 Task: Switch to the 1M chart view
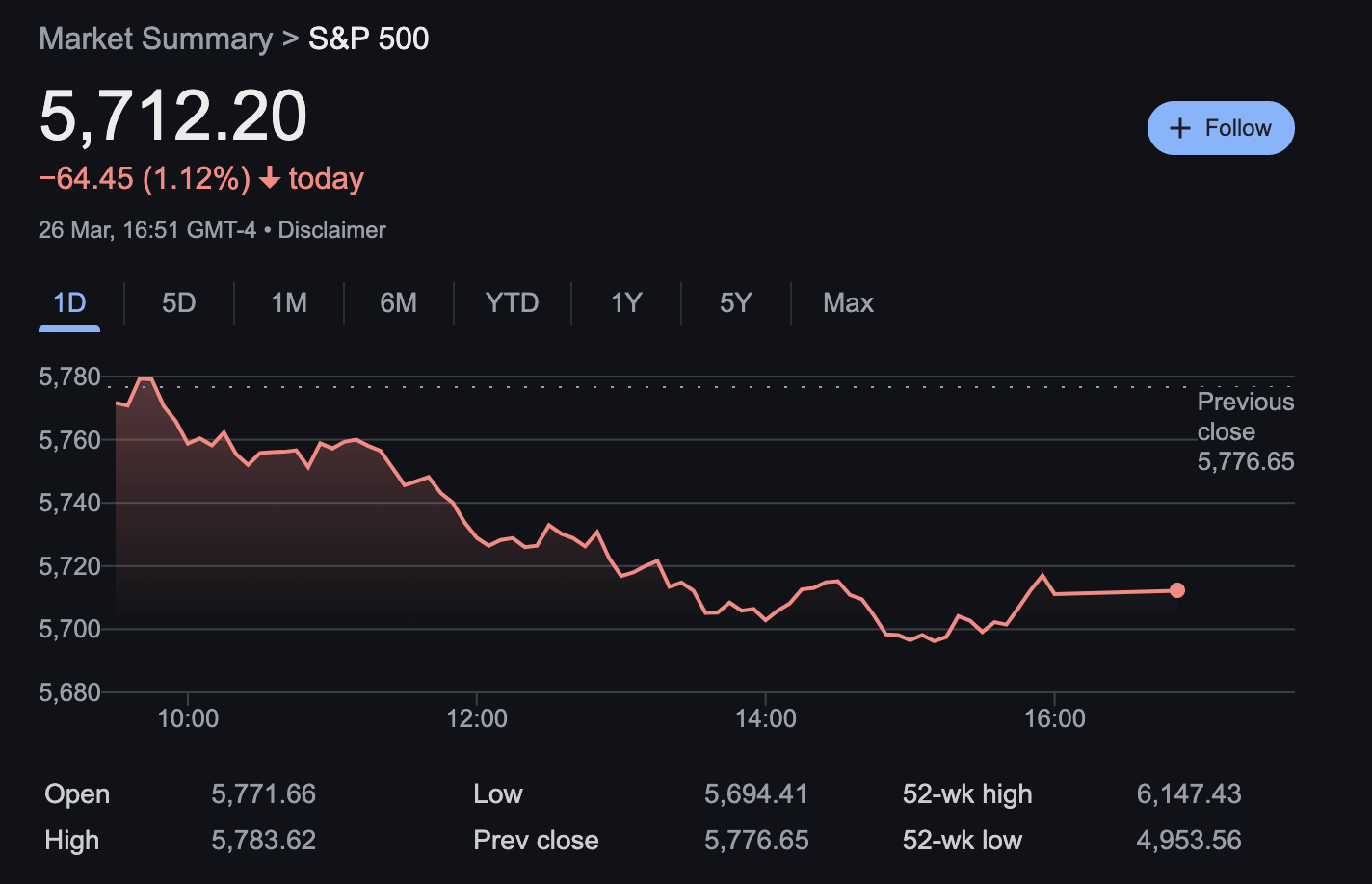click(288, 302)
